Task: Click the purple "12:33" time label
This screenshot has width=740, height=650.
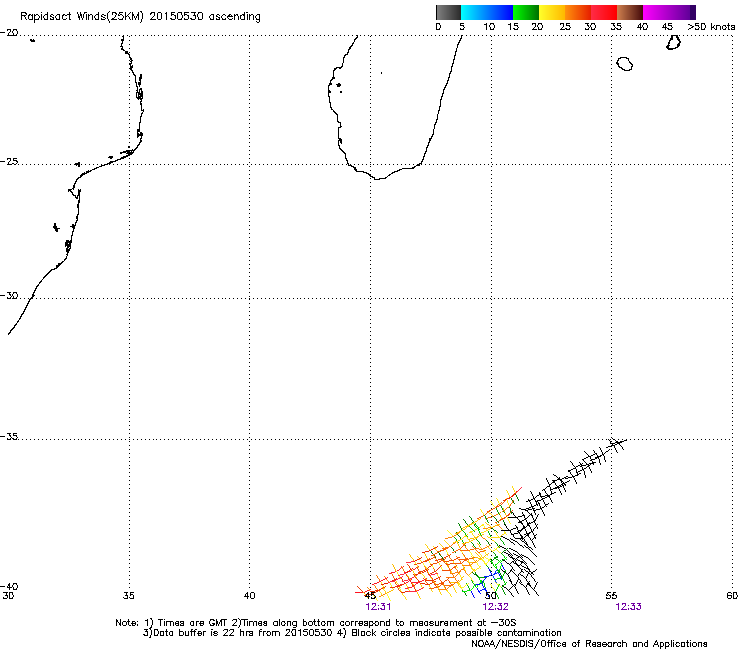Action: pos(629,607)
